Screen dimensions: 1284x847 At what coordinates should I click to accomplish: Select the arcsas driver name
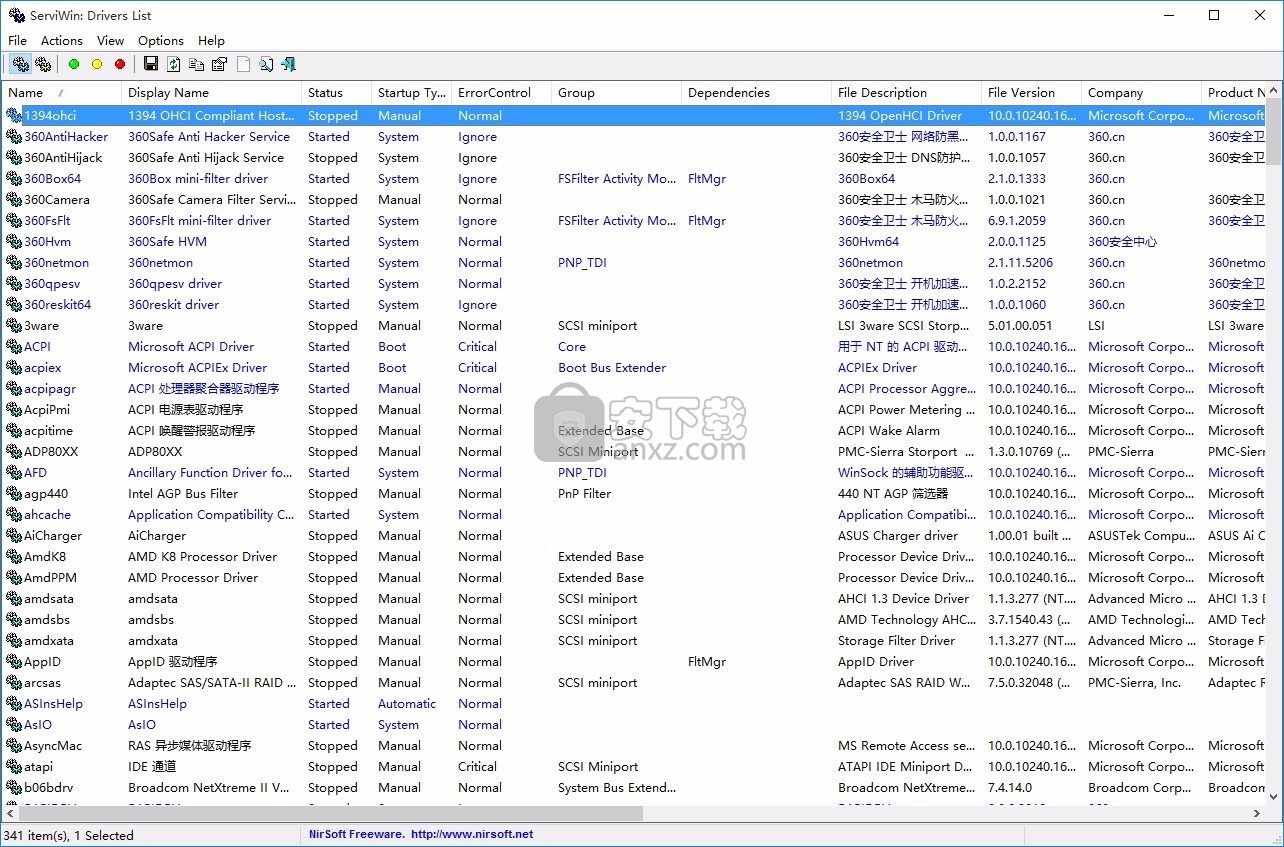43,683
